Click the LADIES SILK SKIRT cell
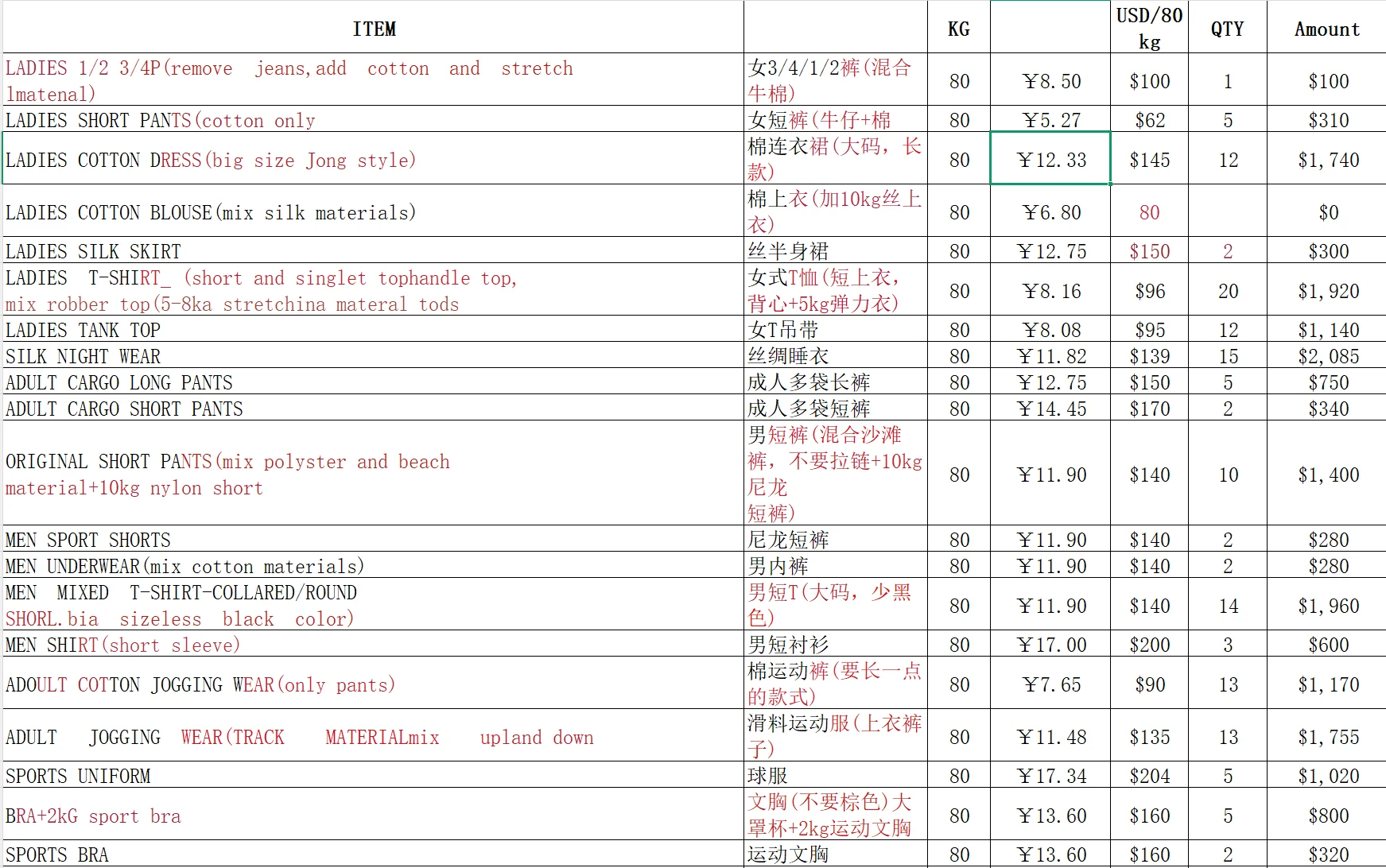 pos(373,250)
